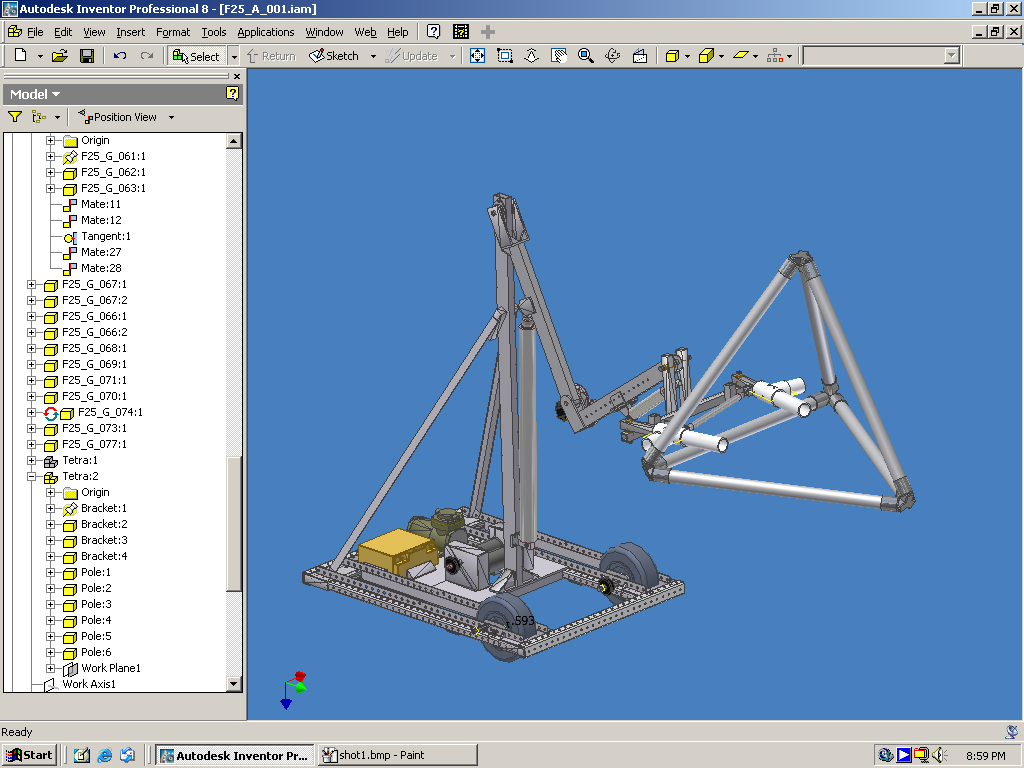This screenshot has height=768, width=1024.
Task: Expand the F25_G_061:1 node
Action: 50,156
